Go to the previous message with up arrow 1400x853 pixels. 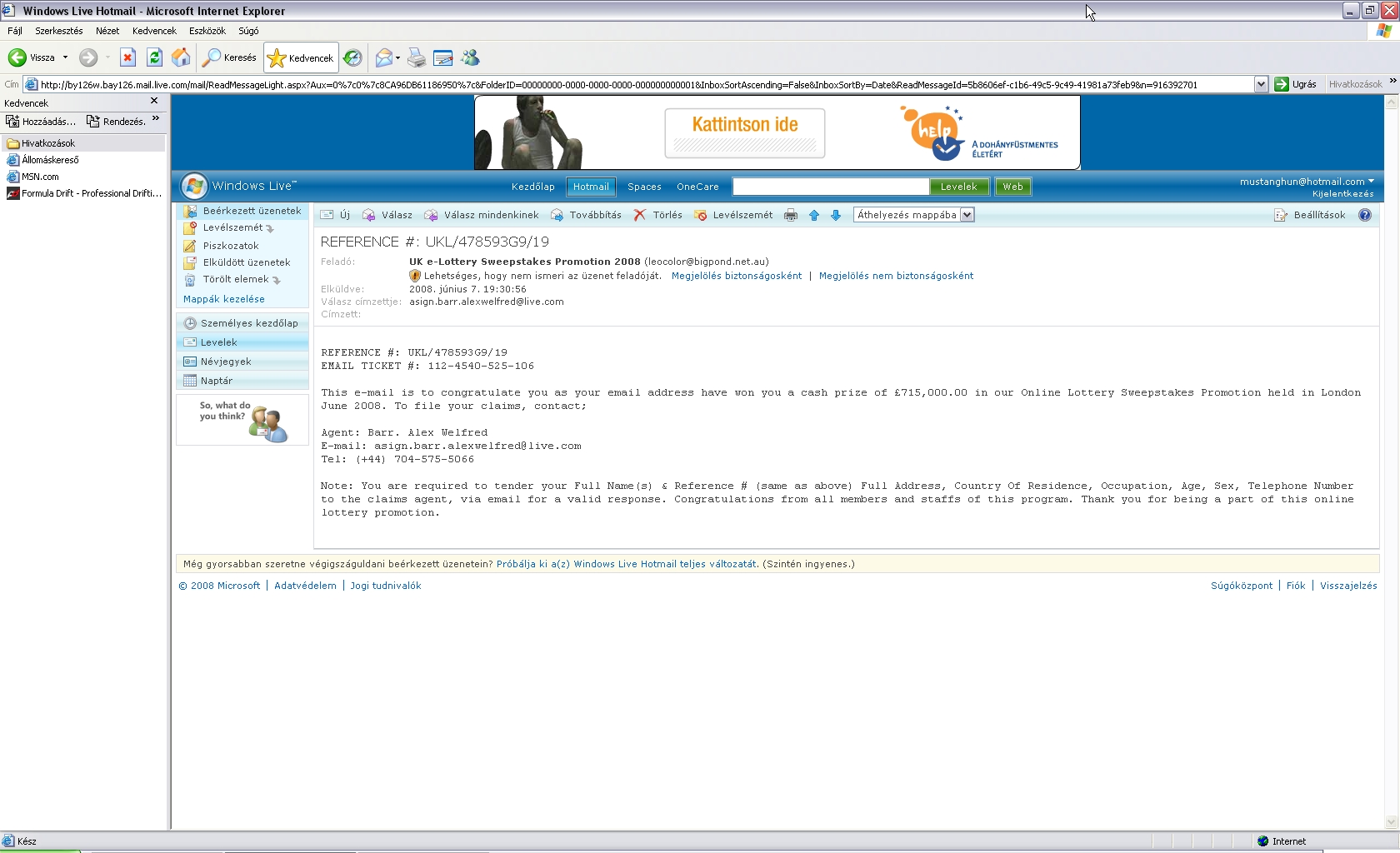pos(814,215)
